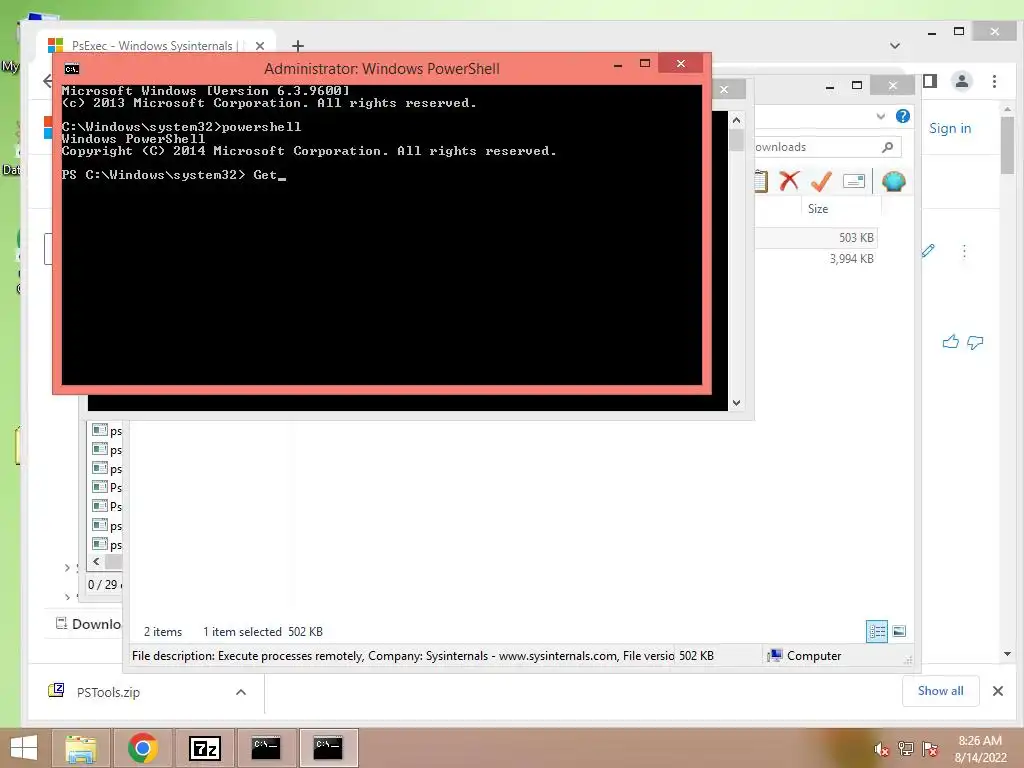Viewport: 1024px width, 768px height.
Task: Click the pencil edit icon on web page
Action: (928, 251)
